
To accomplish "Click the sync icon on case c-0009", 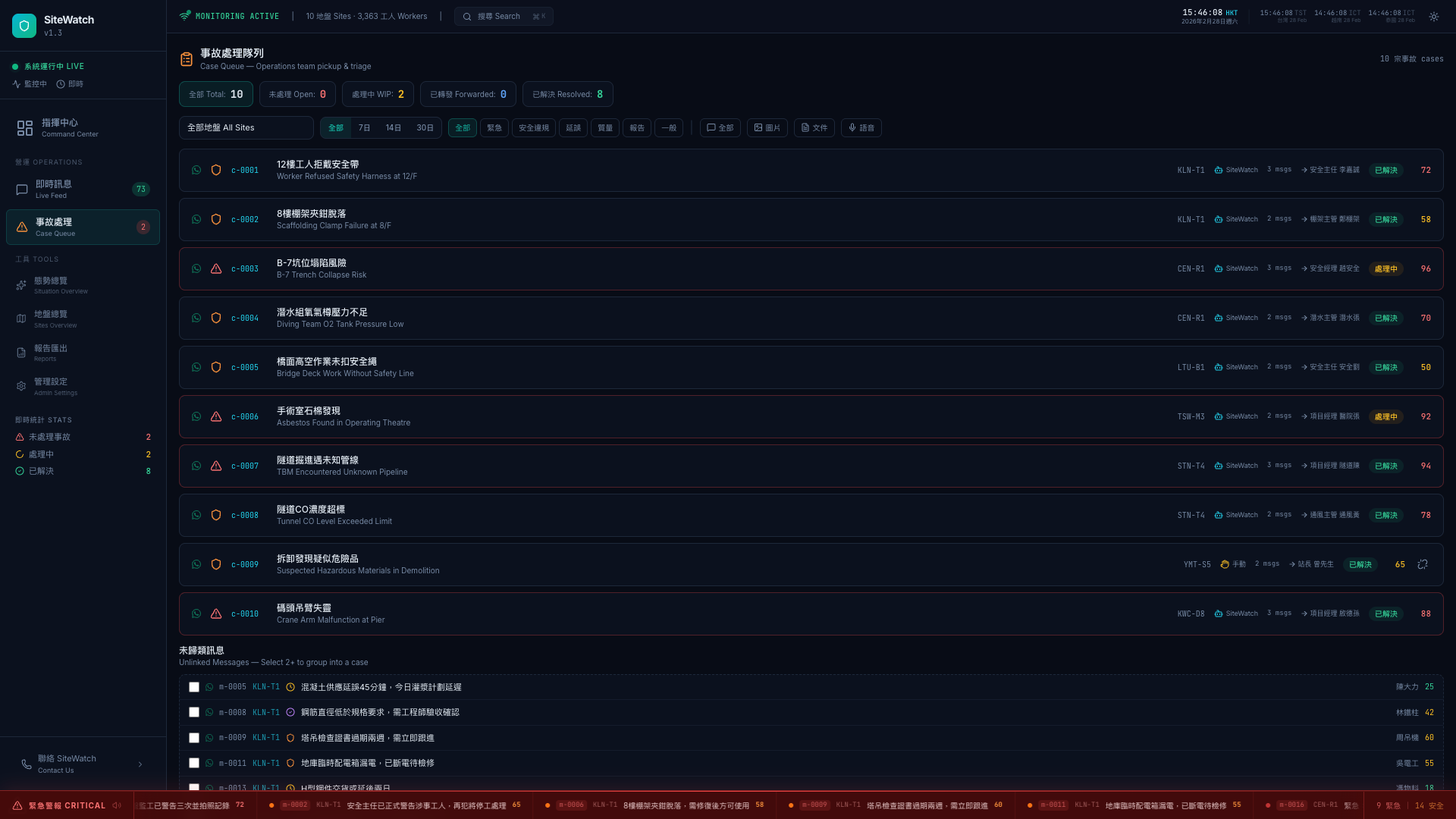I will 1423,564.
